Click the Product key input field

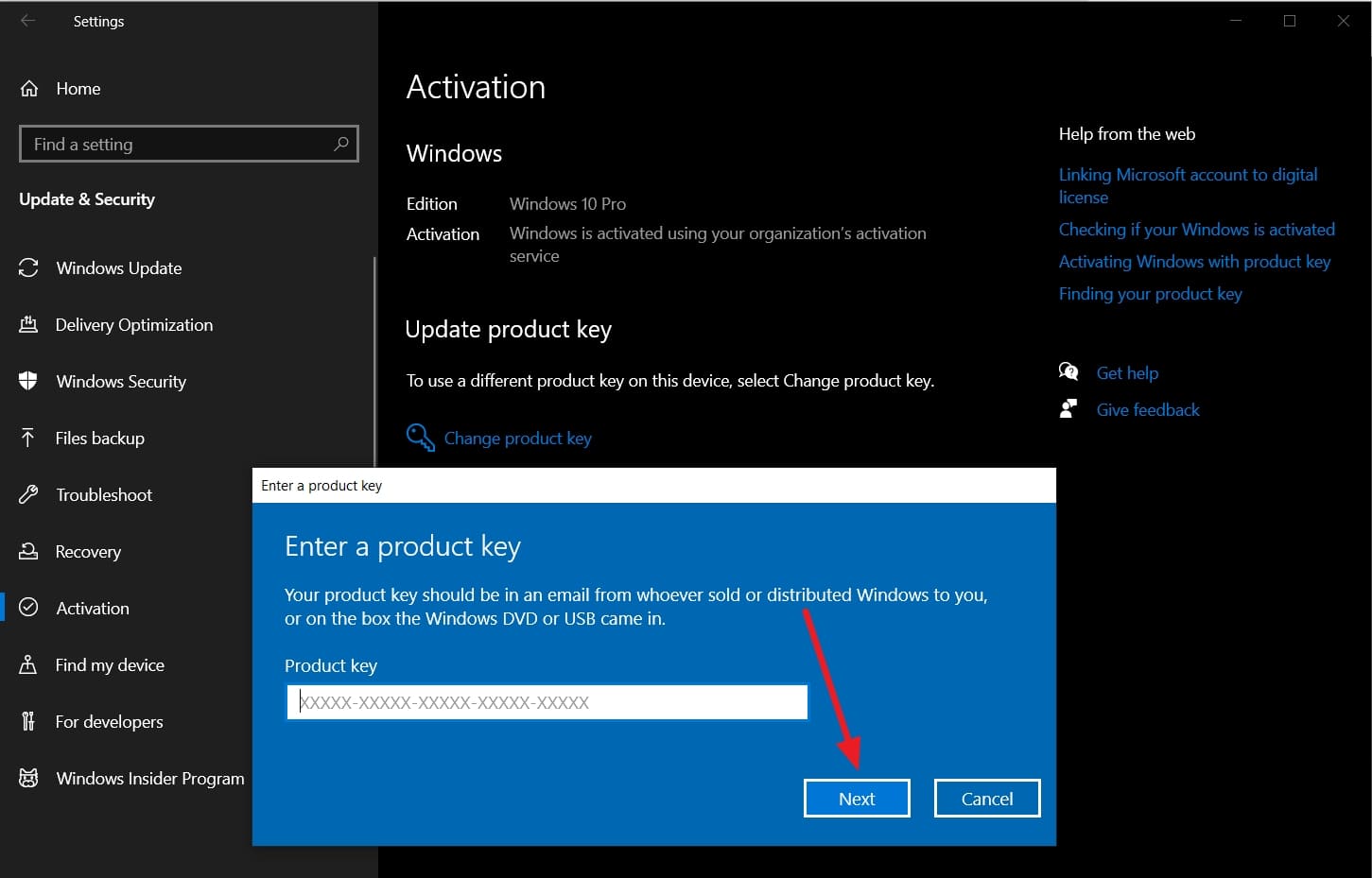547,702
